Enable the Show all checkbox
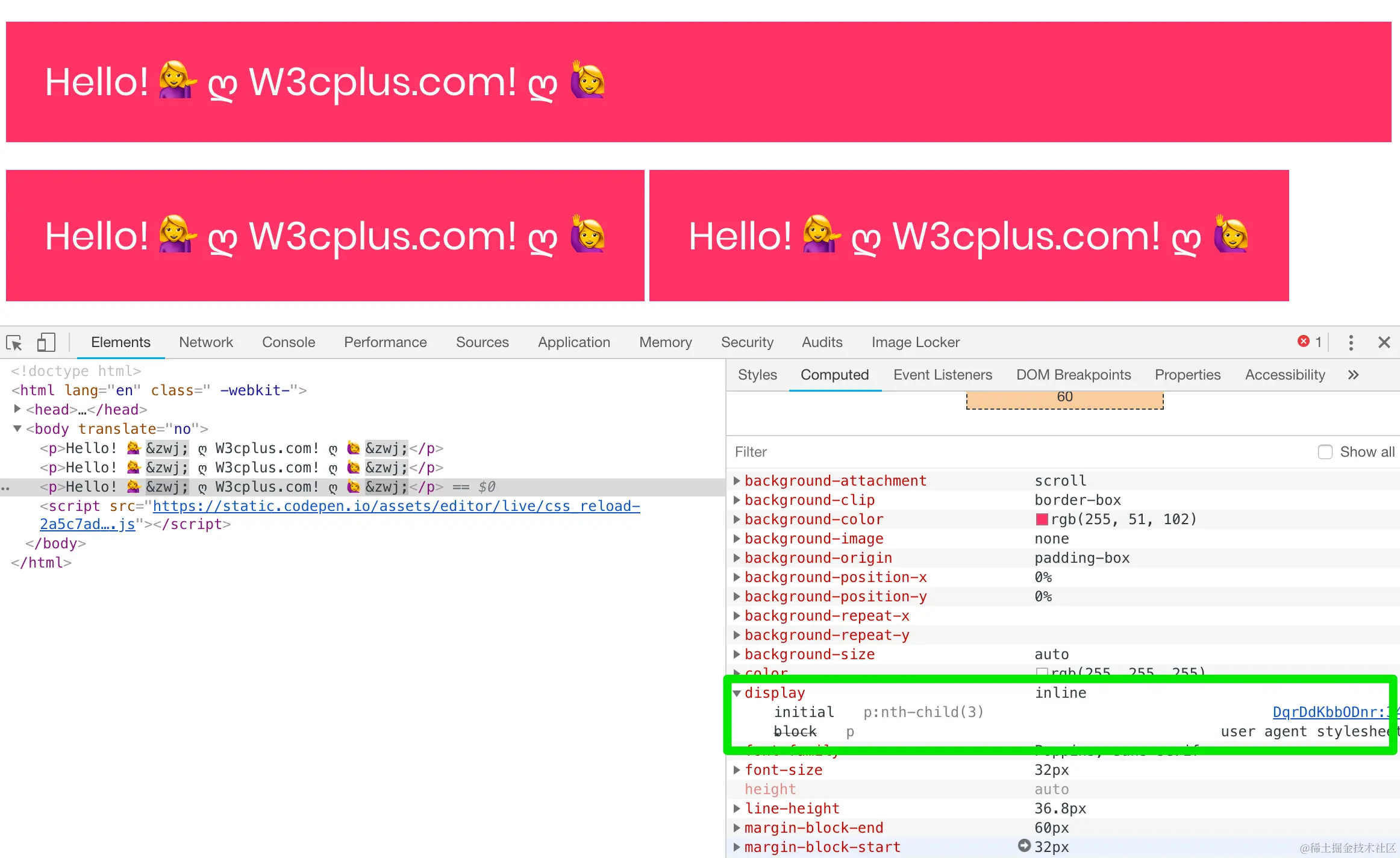 point(1325,452)
